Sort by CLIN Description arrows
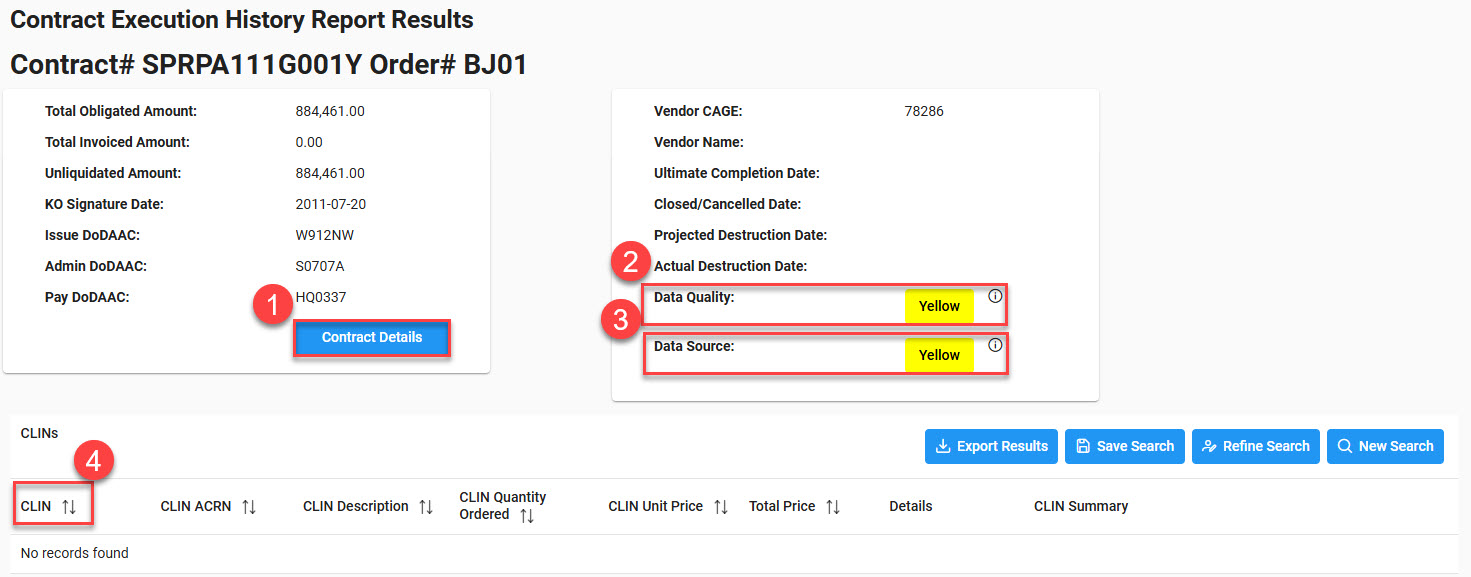The image size is (1471, 577). 426,507
